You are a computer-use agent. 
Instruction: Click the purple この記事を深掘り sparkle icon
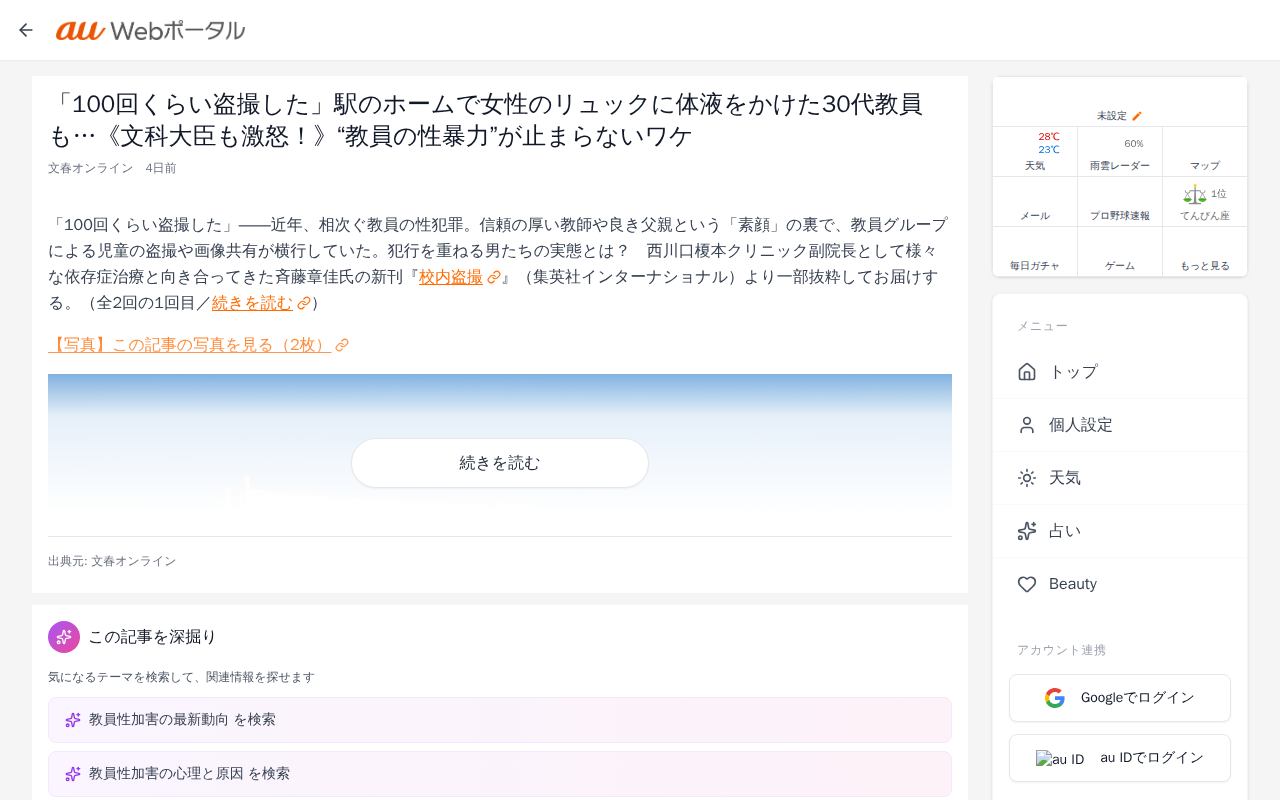(64, 637)
